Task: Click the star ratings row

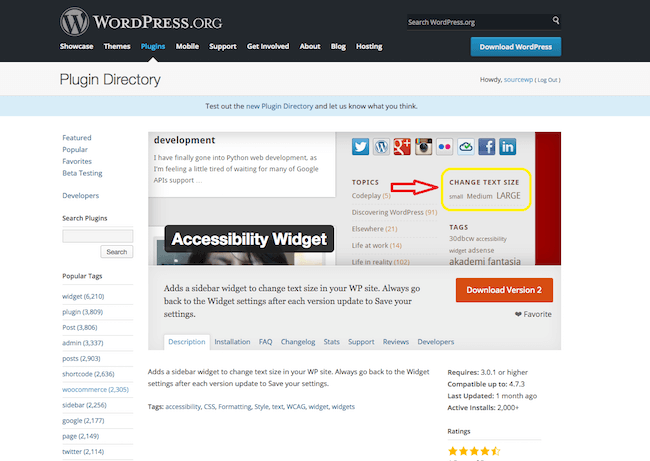Action: click(x=474, y=451)
